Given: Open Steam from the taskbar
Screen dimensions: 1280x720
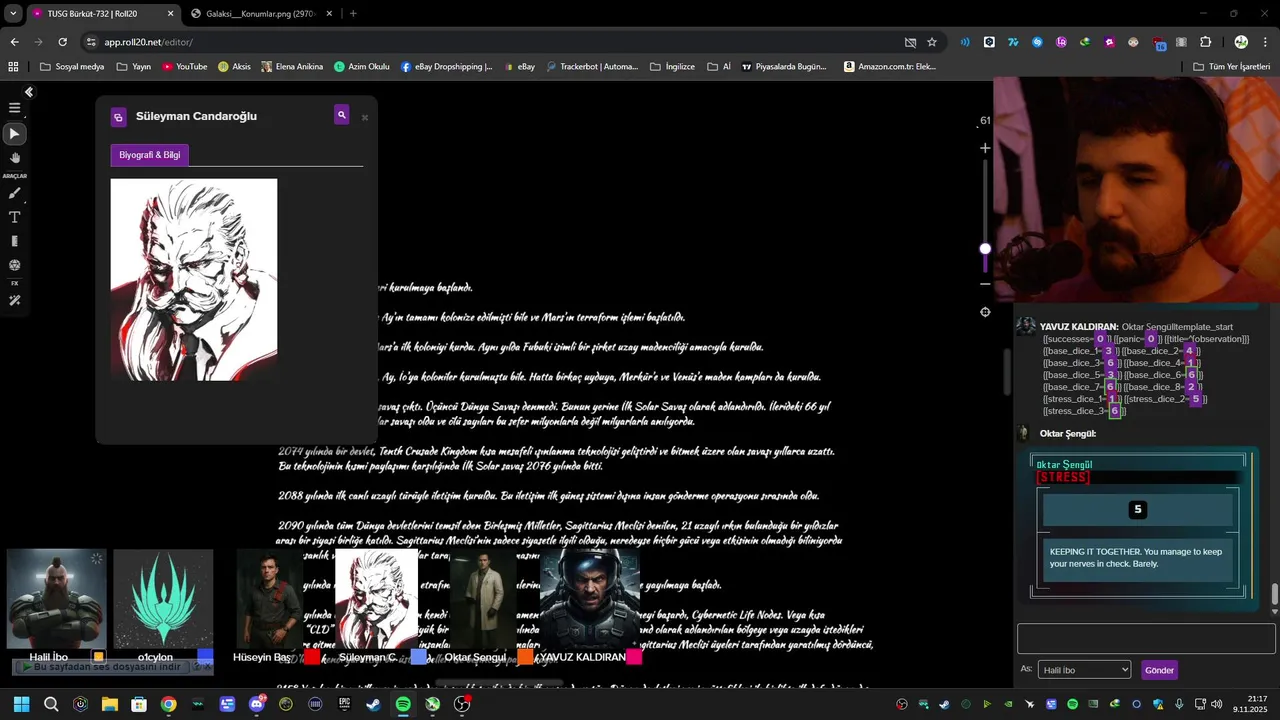Looking at the screenshot, I should click(x=373, y=704).
